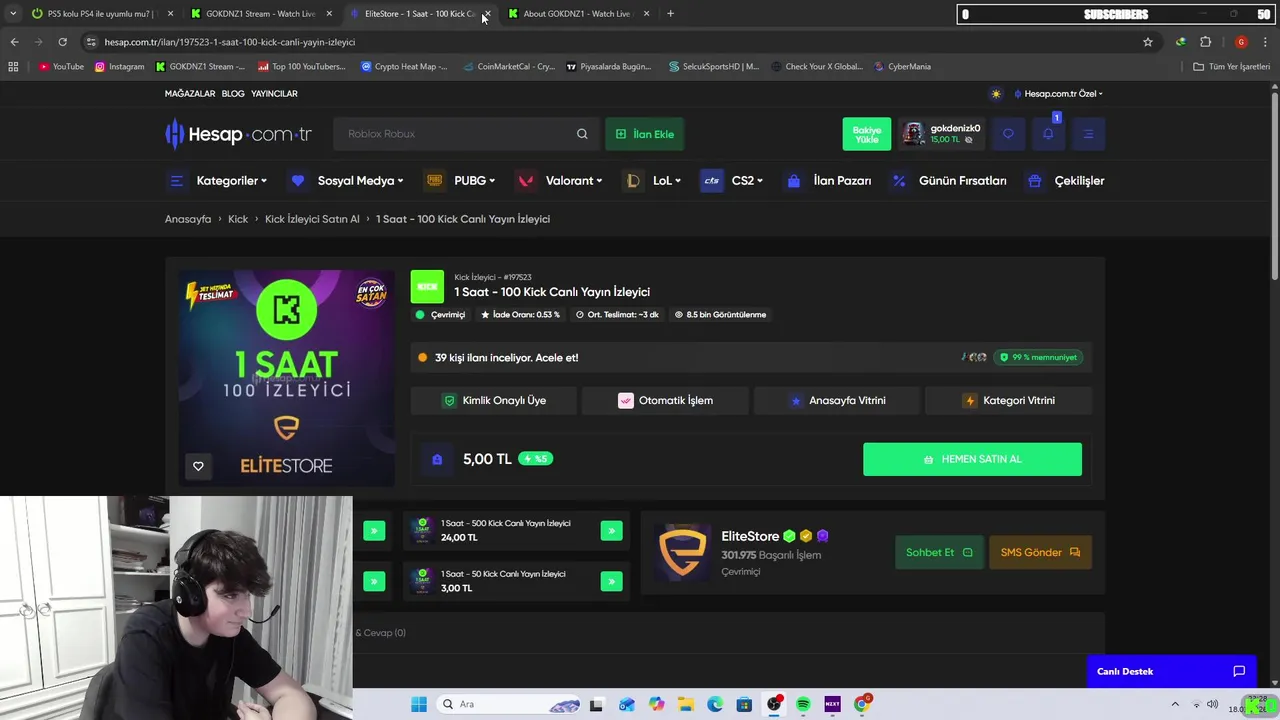Open Canlı Destek live support chat
This screenshot has height=720, width=1280.
point(1171,672)
